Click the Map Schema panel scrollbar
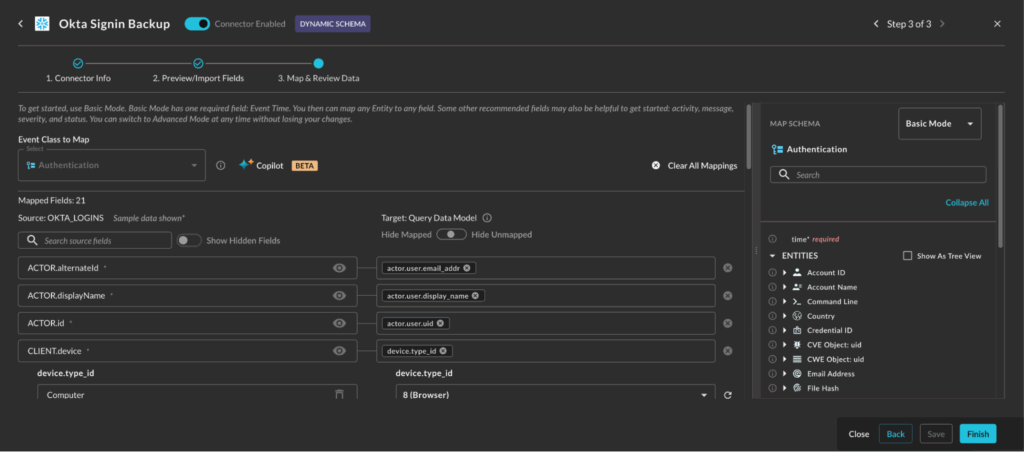Viewport: 1024px width, 452px height. (x=1000, y=176)
